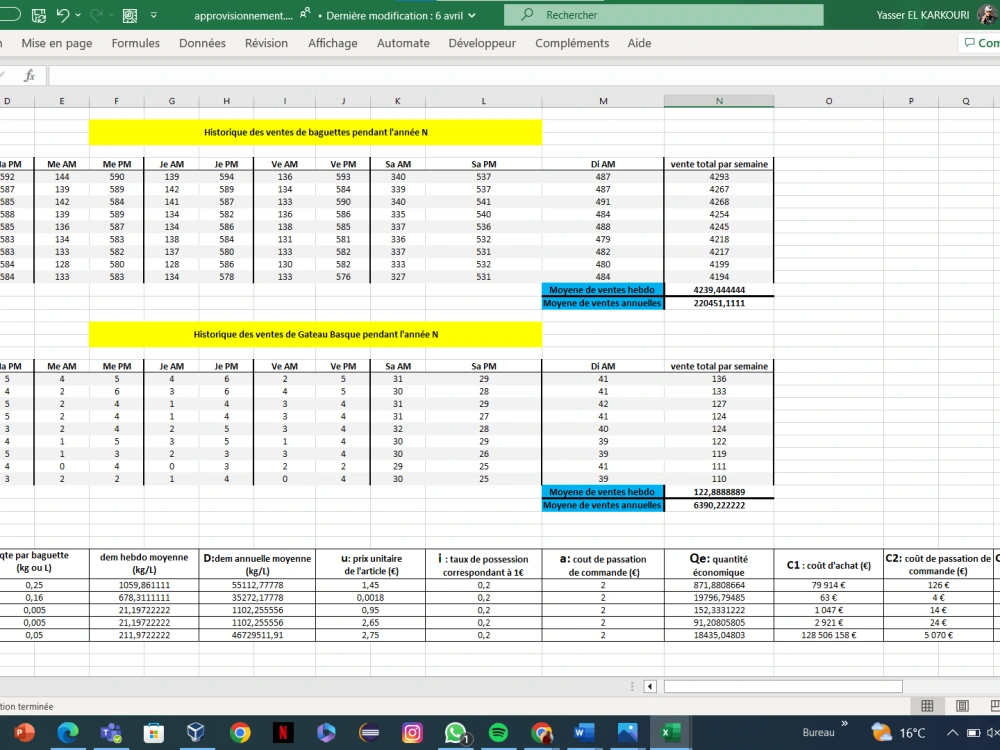Click the i : taux de possession header
This screenshot has height=750, width=1000.
(483, 564)
